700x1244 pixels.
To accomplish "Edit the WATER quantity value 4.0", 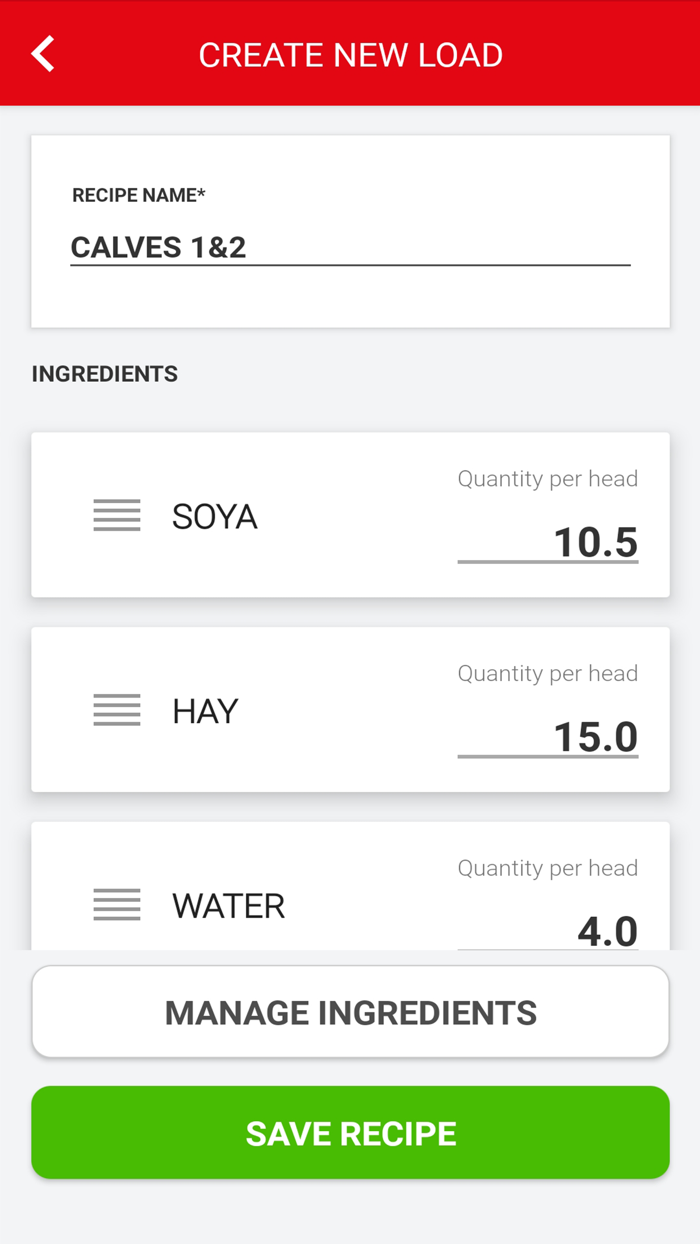I will click(x=548, y=930).
